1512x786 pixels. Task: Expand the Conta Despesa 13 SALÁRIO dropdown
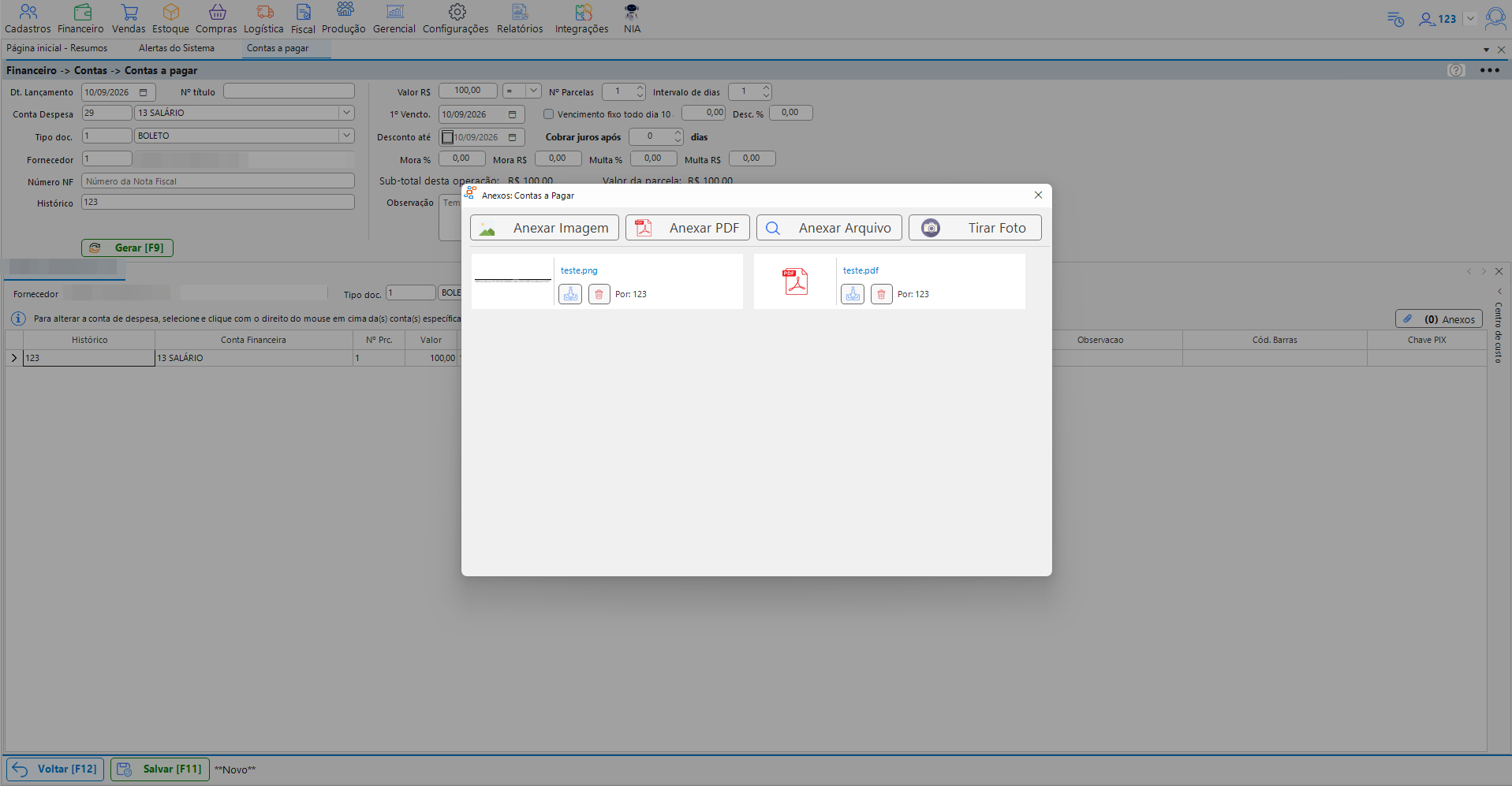[x=346, y=113]
